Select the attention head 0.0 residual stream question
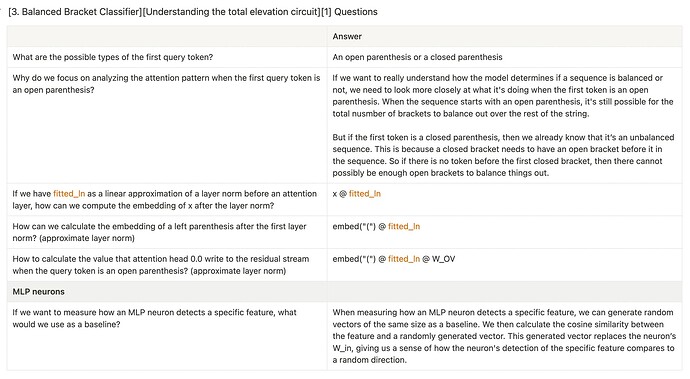The height and width of the screenshot is (379, 690). pos(167,265)
